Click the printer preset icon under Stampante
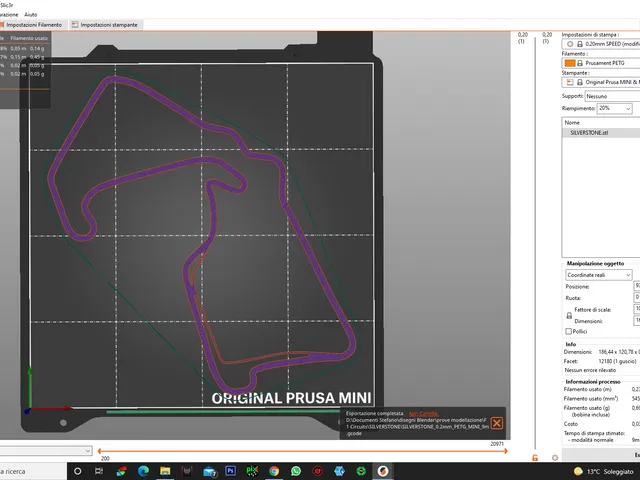The width and height of the screenshot is (640, 480). pyautogui.click(x=570, y=82)
